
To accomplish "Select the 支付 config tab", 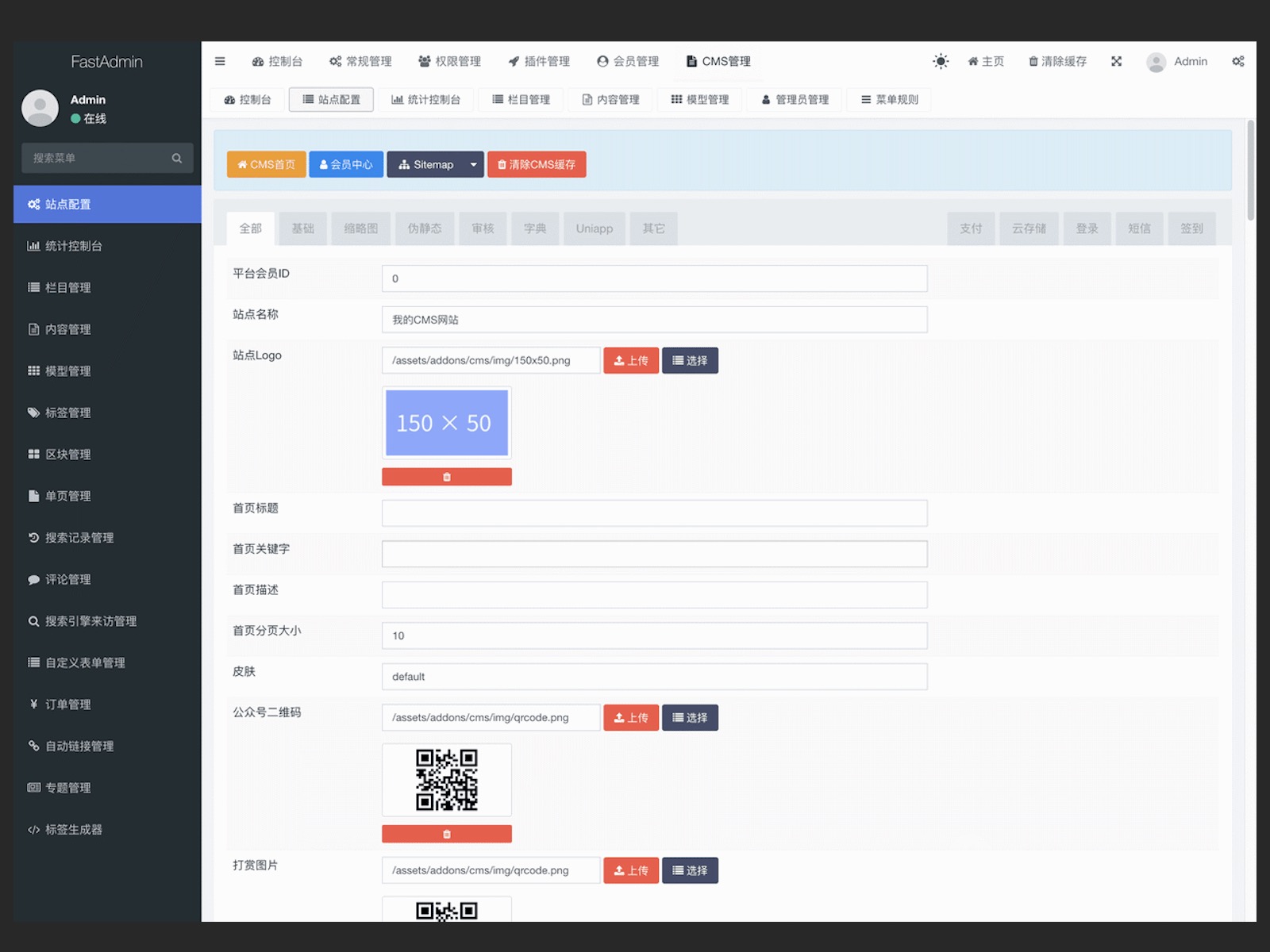I will coord(971,228).
